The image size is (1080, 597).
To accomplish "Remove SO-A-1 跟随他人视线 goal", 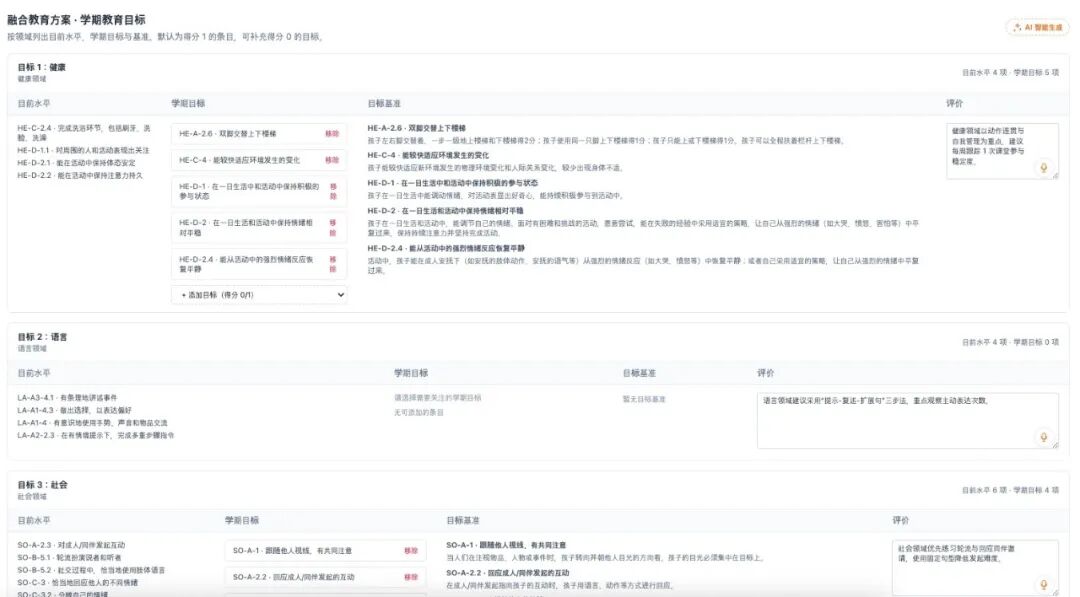I will point(411,550).
